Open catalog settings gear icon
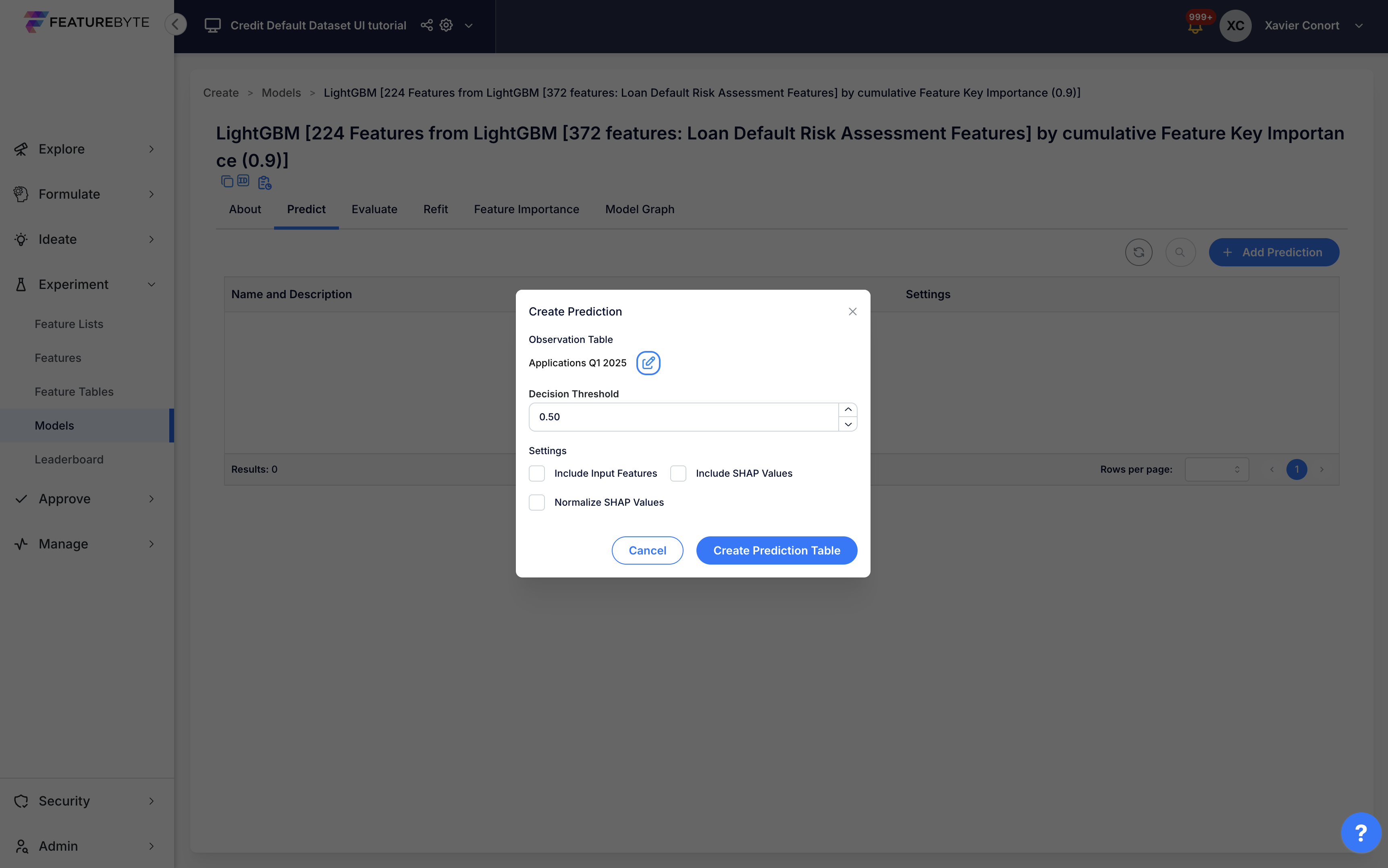 (446, 25)
